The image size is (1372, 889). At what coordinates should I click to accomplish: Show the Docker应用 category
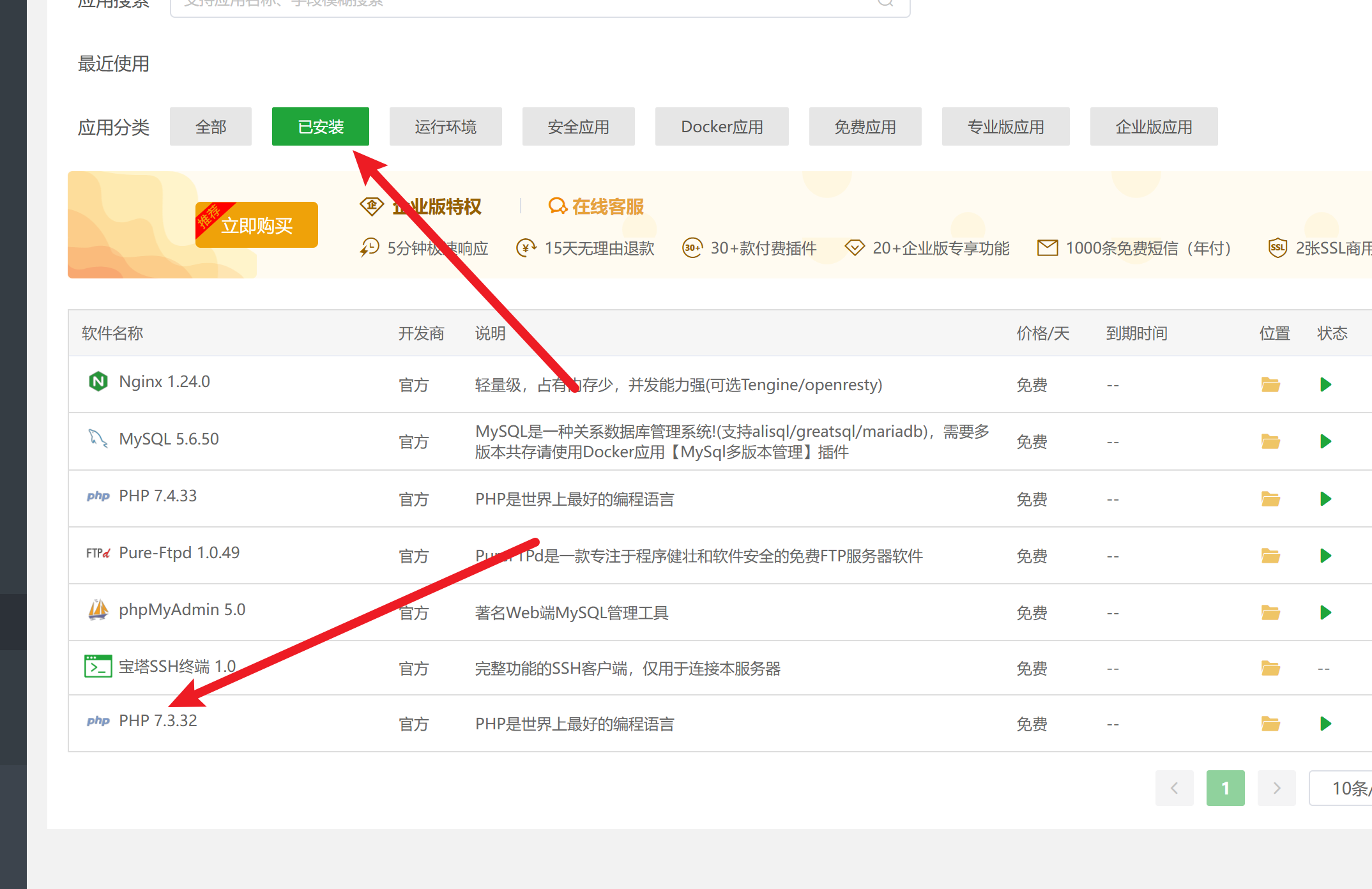tap(722, 126)
